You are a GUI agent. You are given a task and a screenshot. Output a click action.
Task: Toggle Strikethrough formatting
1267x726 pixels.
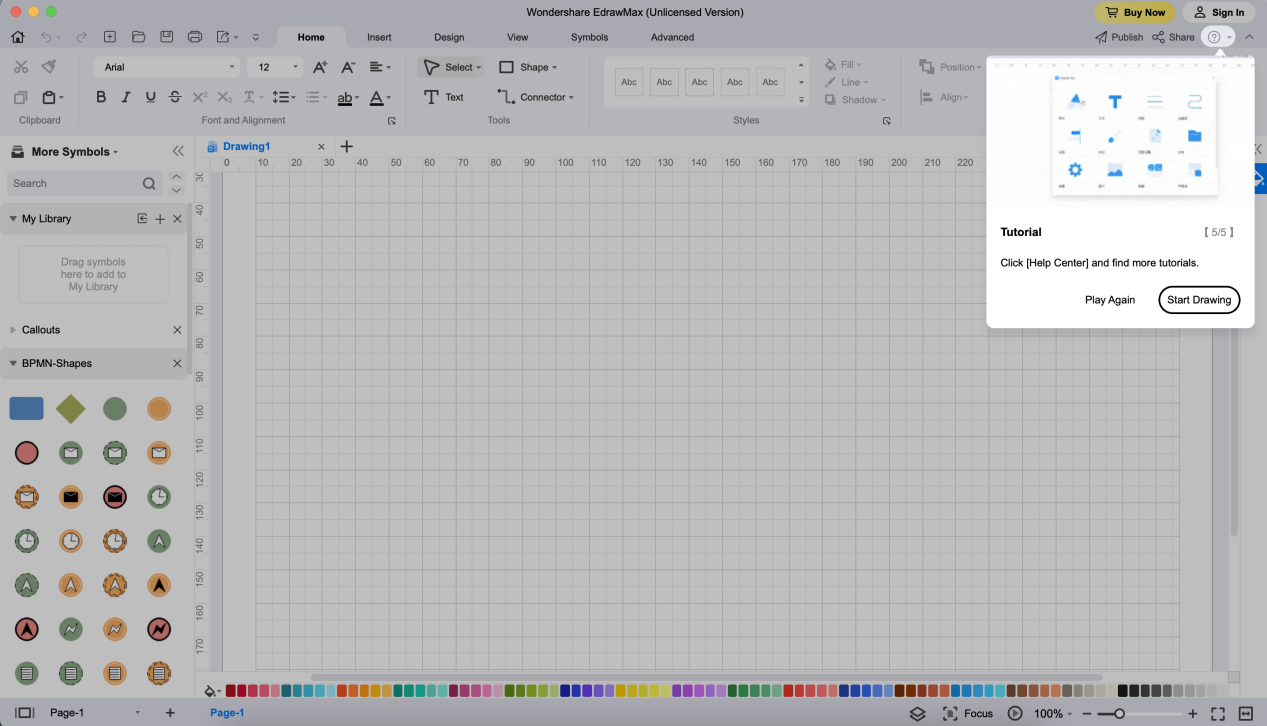[175, 97]
